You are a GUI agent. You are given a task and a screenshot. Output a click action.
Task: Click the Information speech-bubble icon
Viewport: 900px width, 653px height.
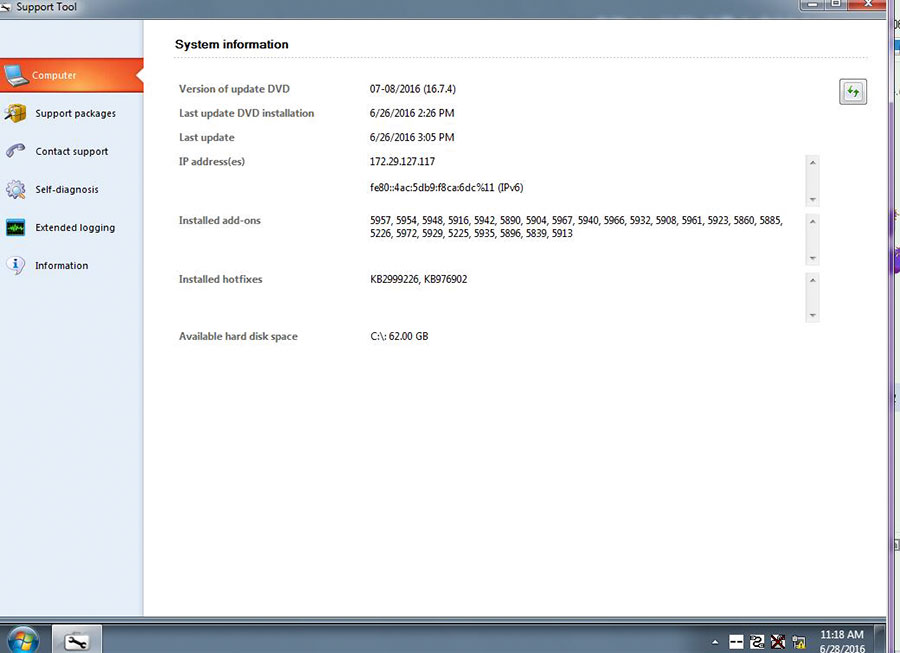15,265
